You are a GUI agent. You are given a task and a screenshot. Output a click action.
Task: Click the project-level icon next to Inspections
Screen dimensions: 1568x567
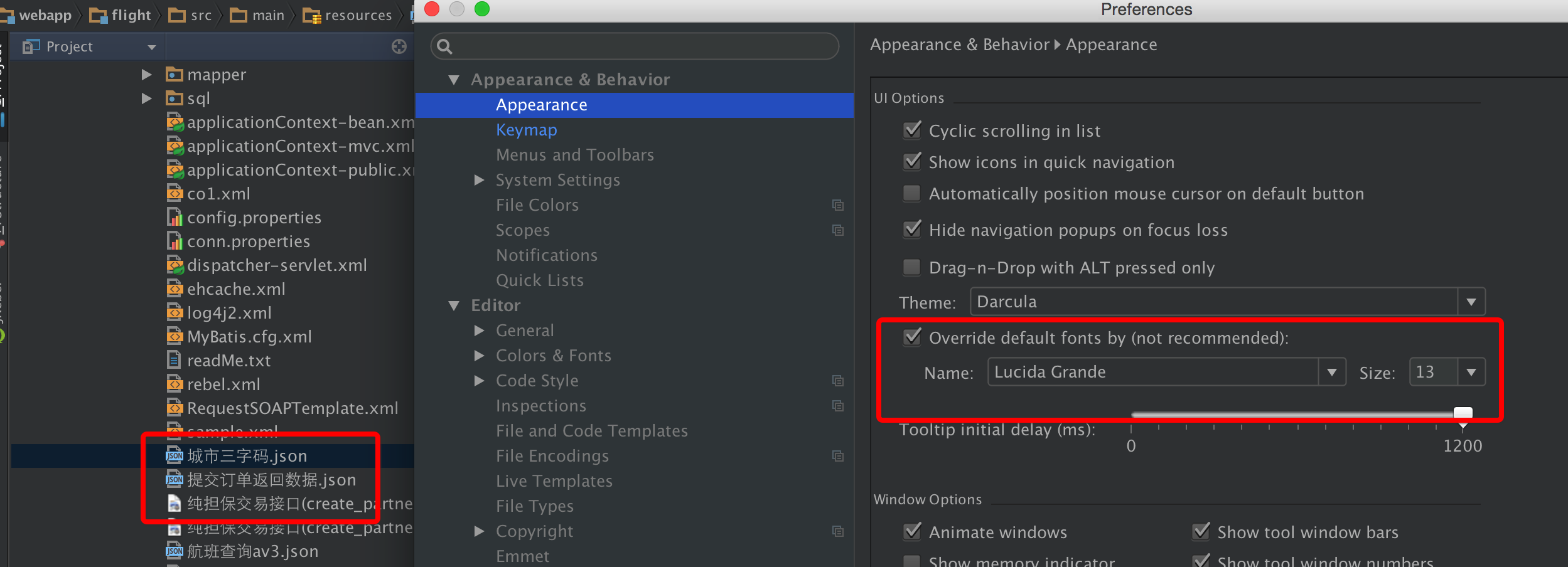[838, 406]
